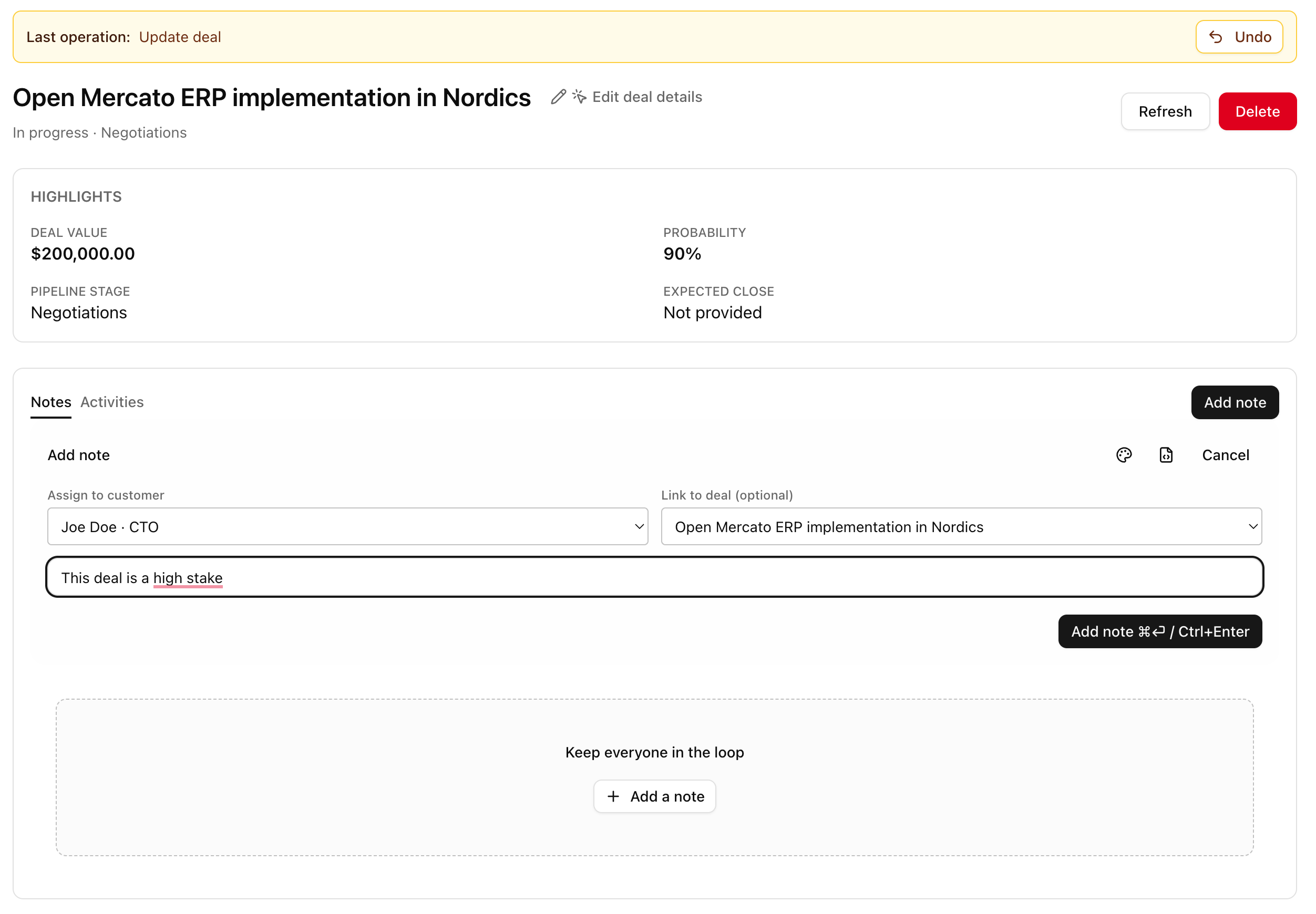This screenshot has height=914, width=1316.
Task: Open the note appearance palette icon
Action: pyautogui.click(x=1124, y=455)
